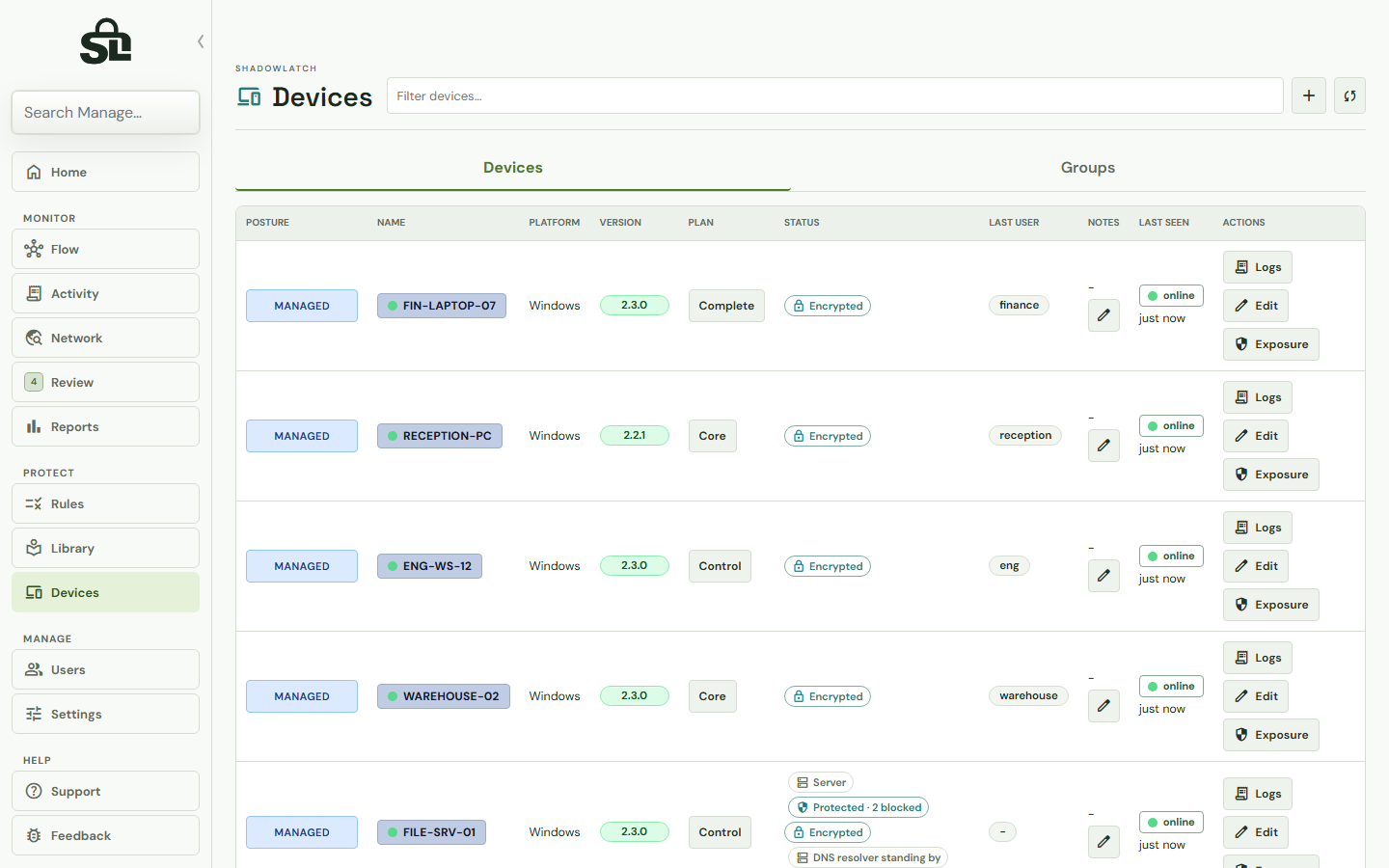
Task: Open Logs for ENG-WS-12
Action: 1258,528
